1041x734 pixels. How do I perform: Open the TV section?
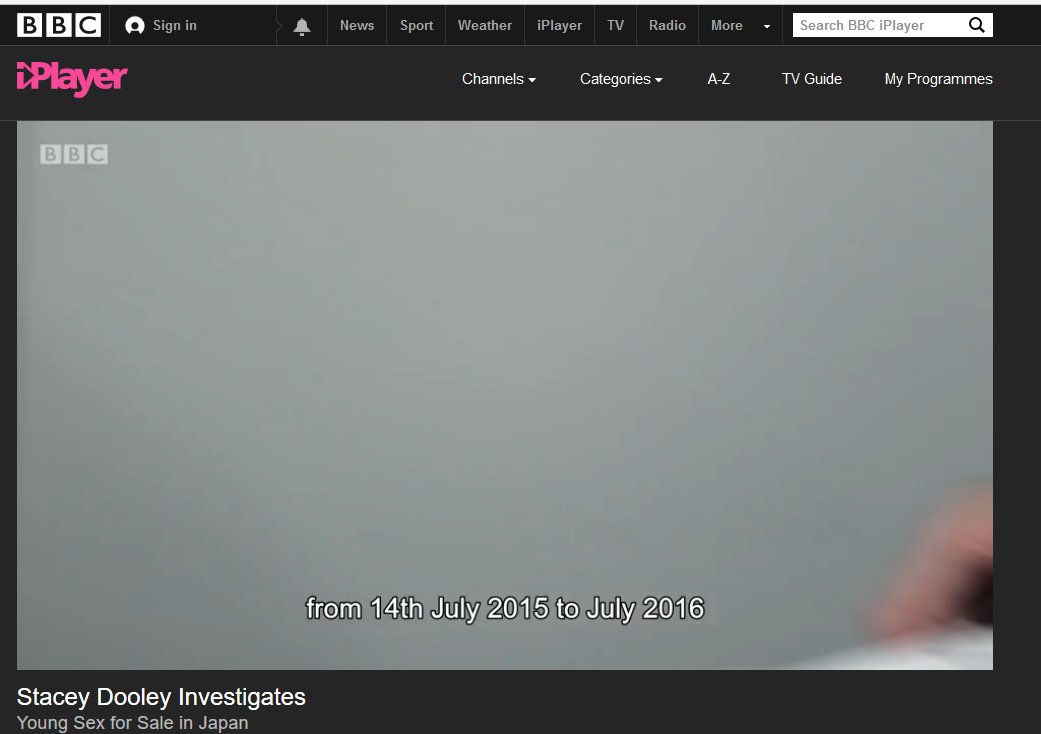pos(615,25)
